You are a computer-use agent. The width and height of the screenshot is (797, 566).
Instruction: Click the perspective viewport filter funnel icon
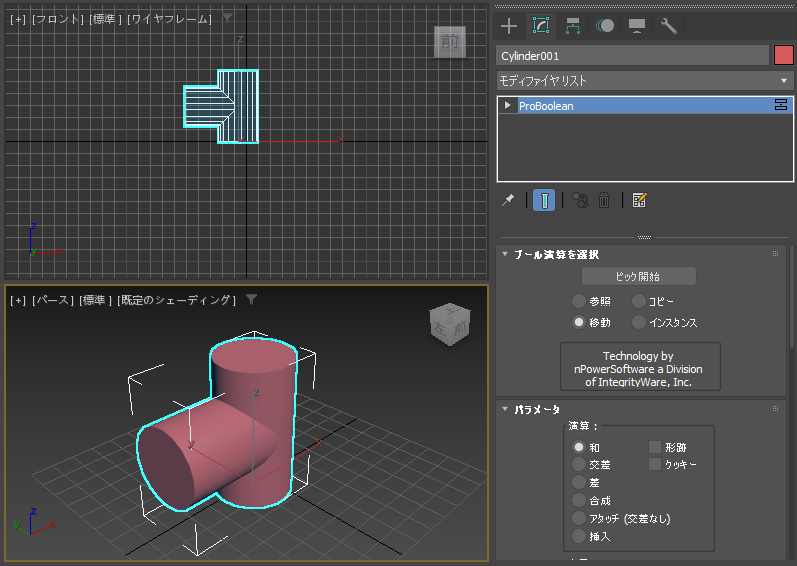[251, 300]
